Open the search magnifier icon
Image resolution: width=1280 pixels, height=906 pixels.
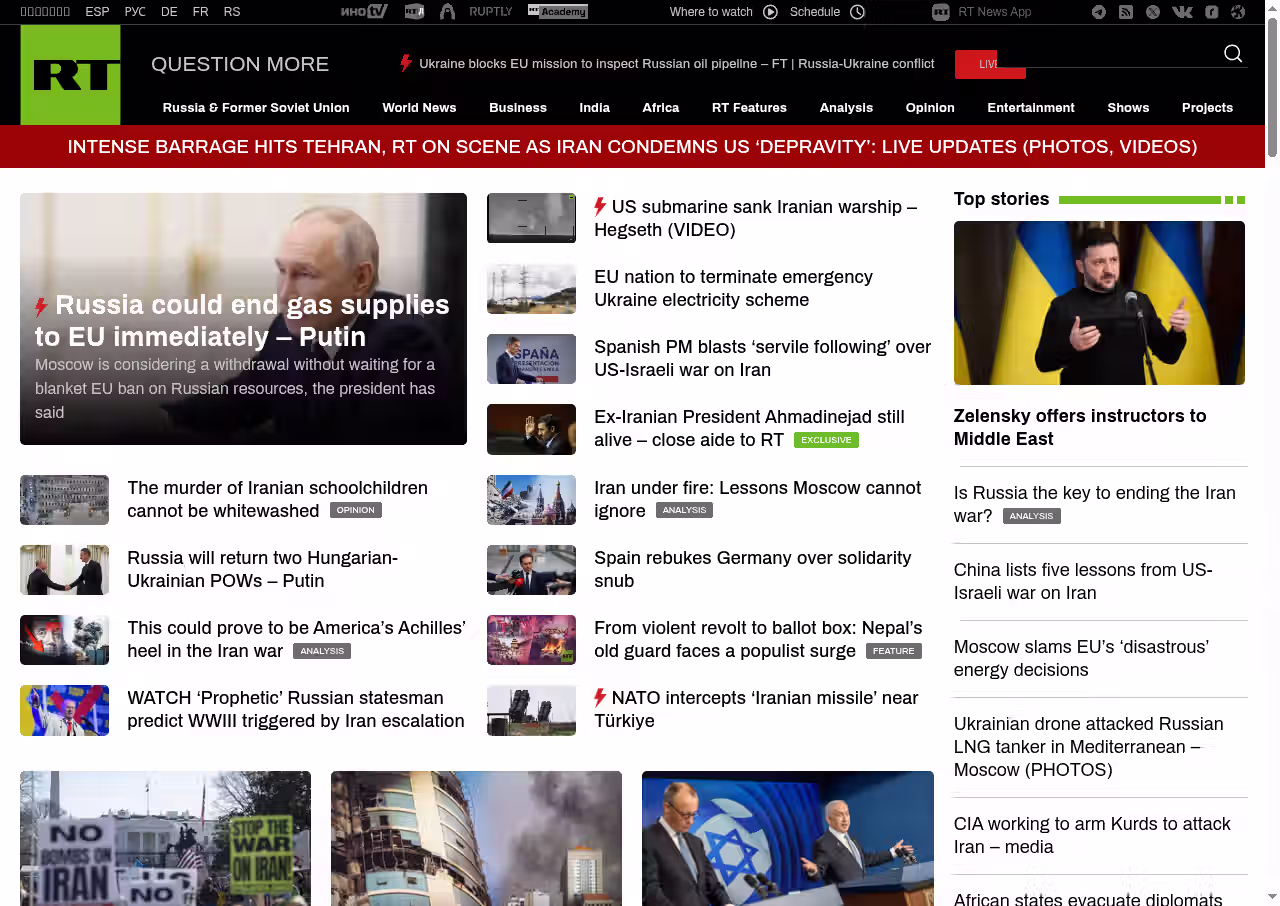[1233, 54]
